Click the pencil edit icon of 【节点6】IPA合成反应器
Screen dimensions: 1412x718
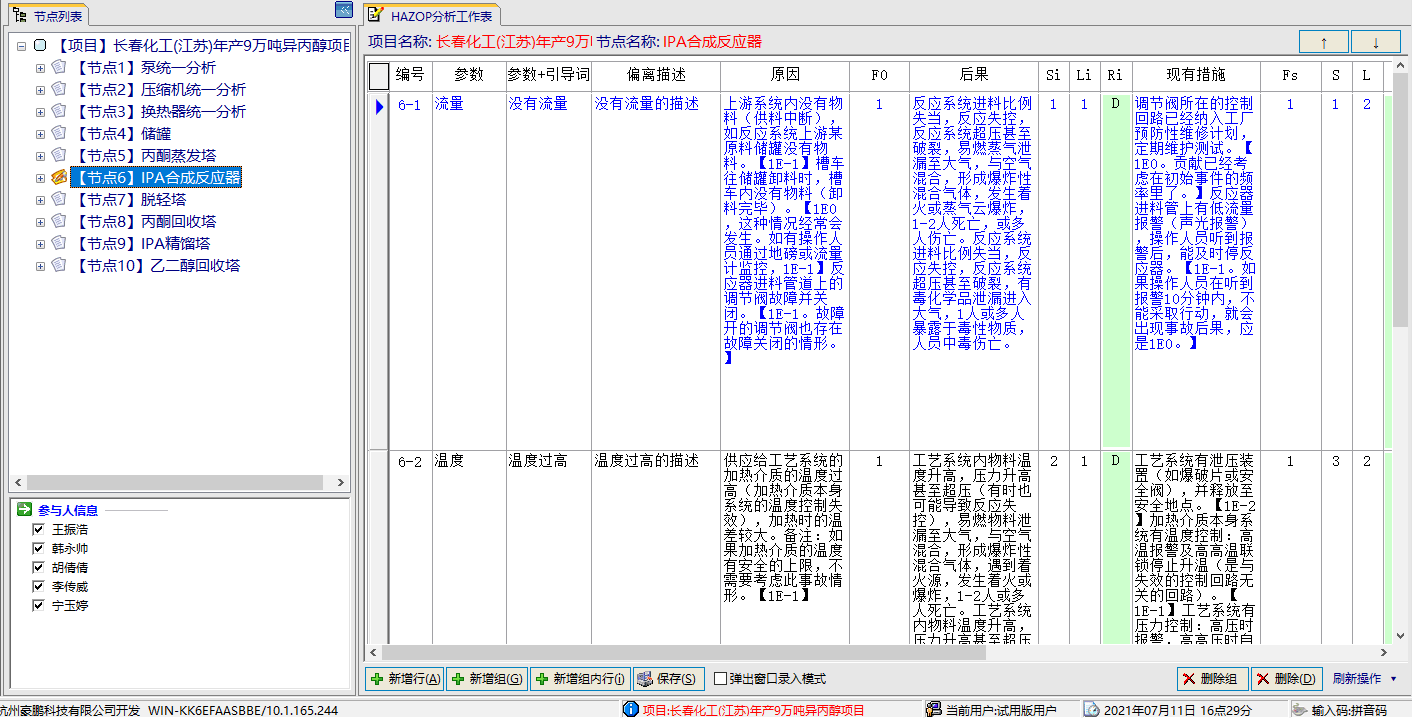(59, 178)
